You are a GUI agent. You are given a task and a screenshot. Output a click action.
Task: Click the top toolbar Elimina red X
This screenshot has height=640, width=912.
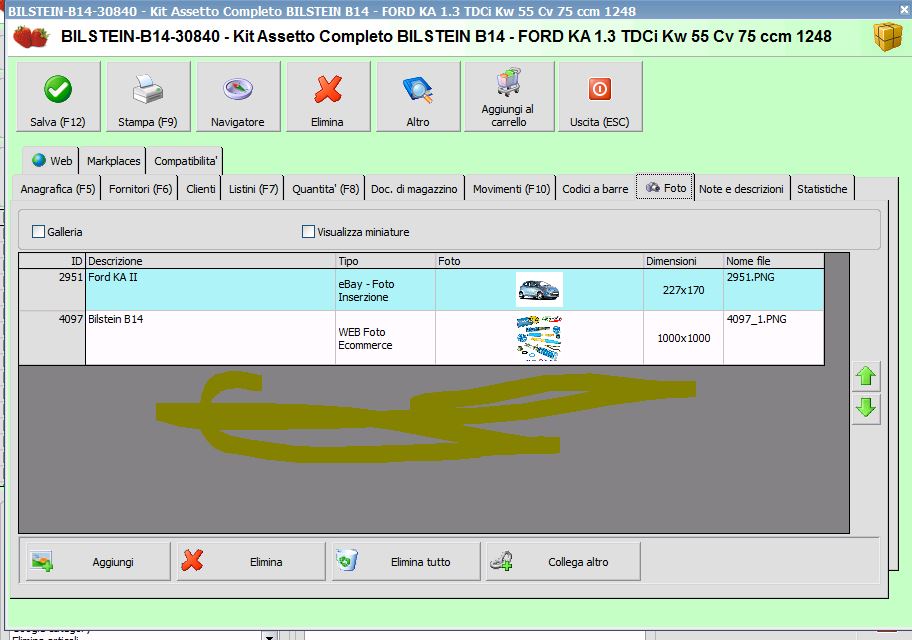tap(328, 97)
